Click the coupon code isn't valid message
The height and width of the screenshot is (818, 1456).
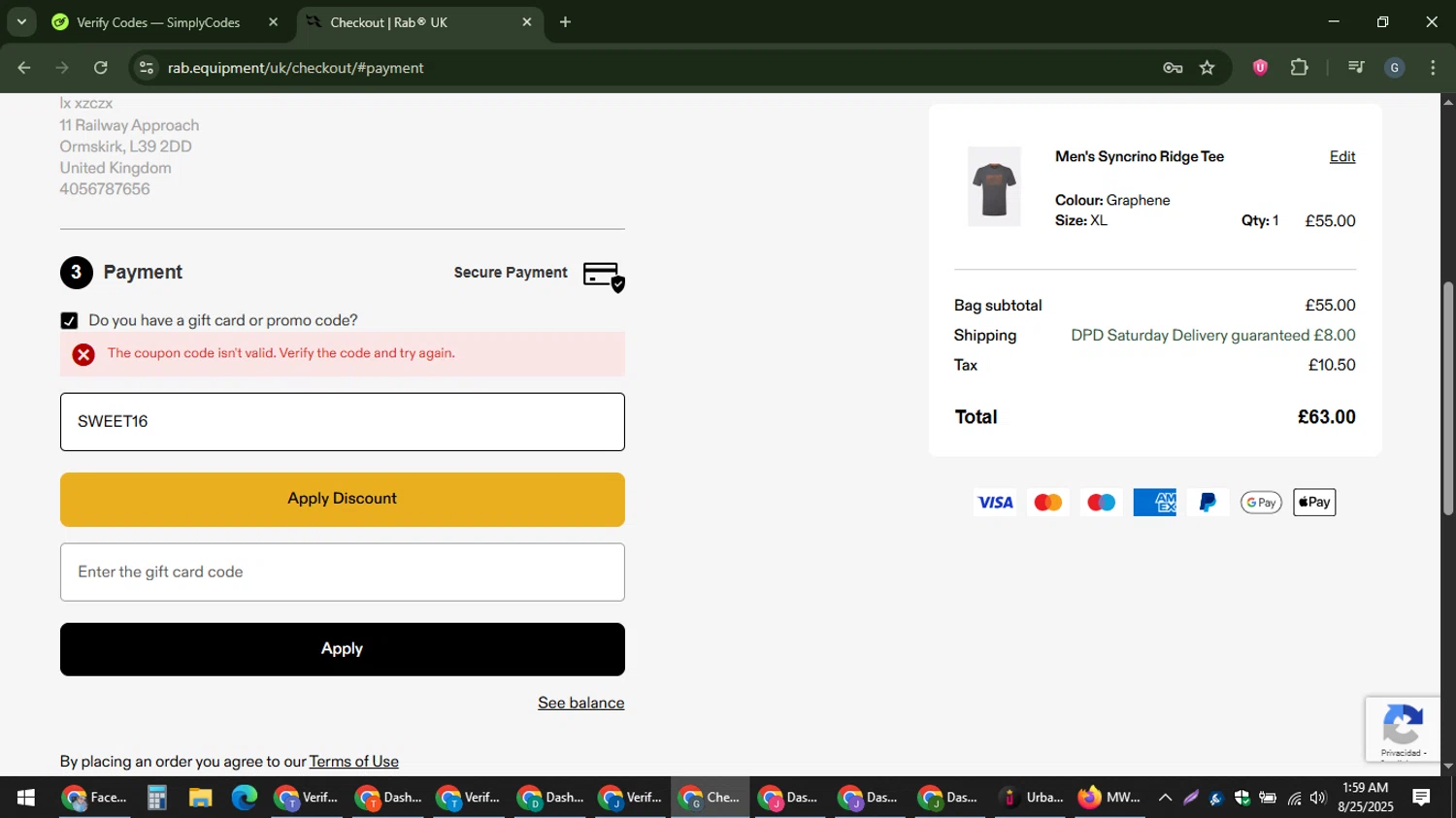point(281,353)
